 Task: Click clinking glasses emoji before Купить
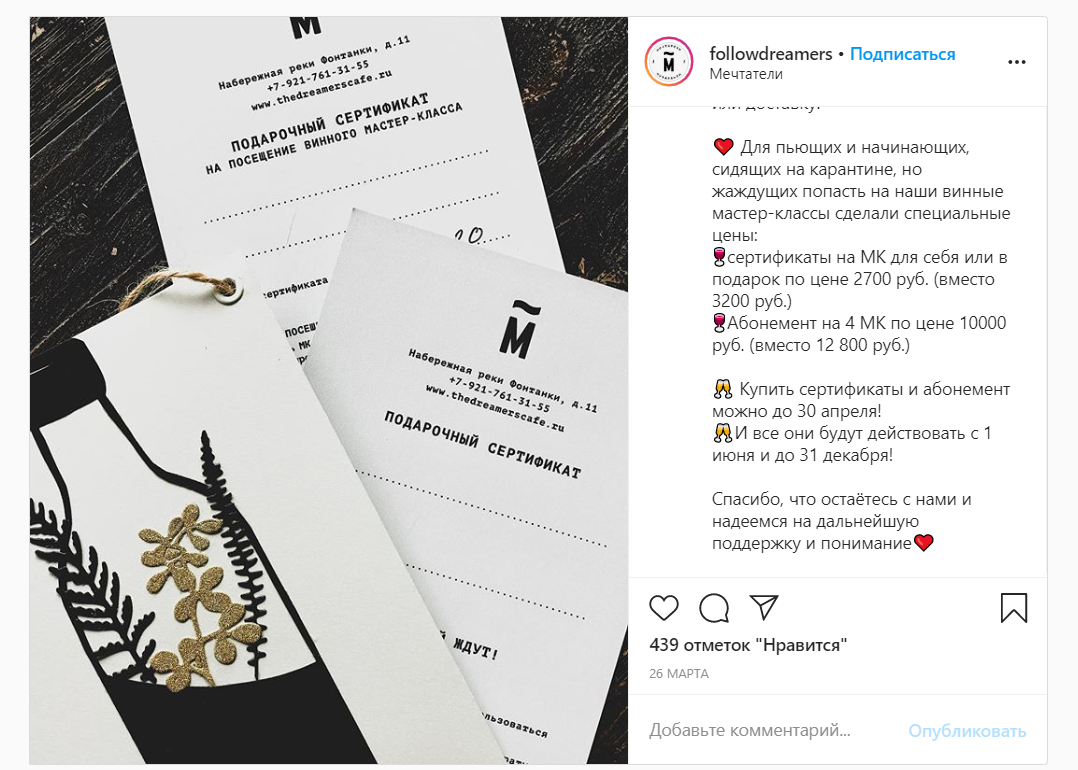click(723, 389)
